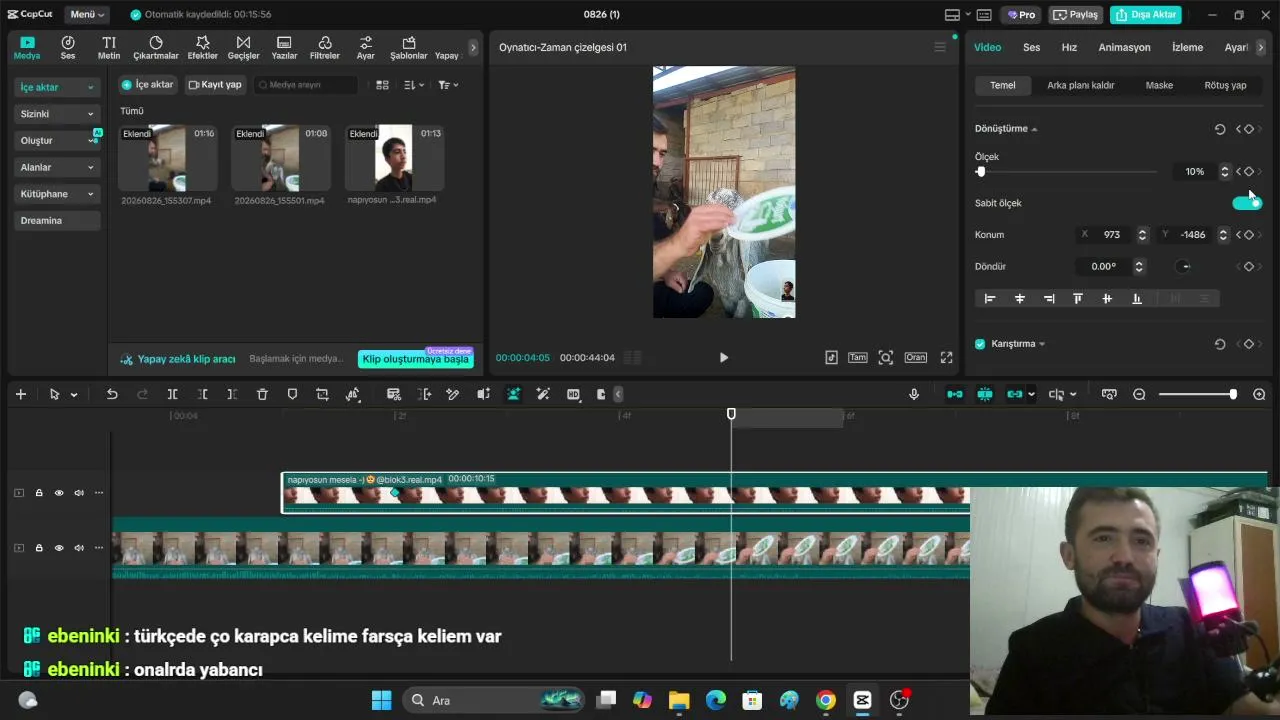
Task: Click the HD quality icon in timeline toolbar
Action: 573,394
